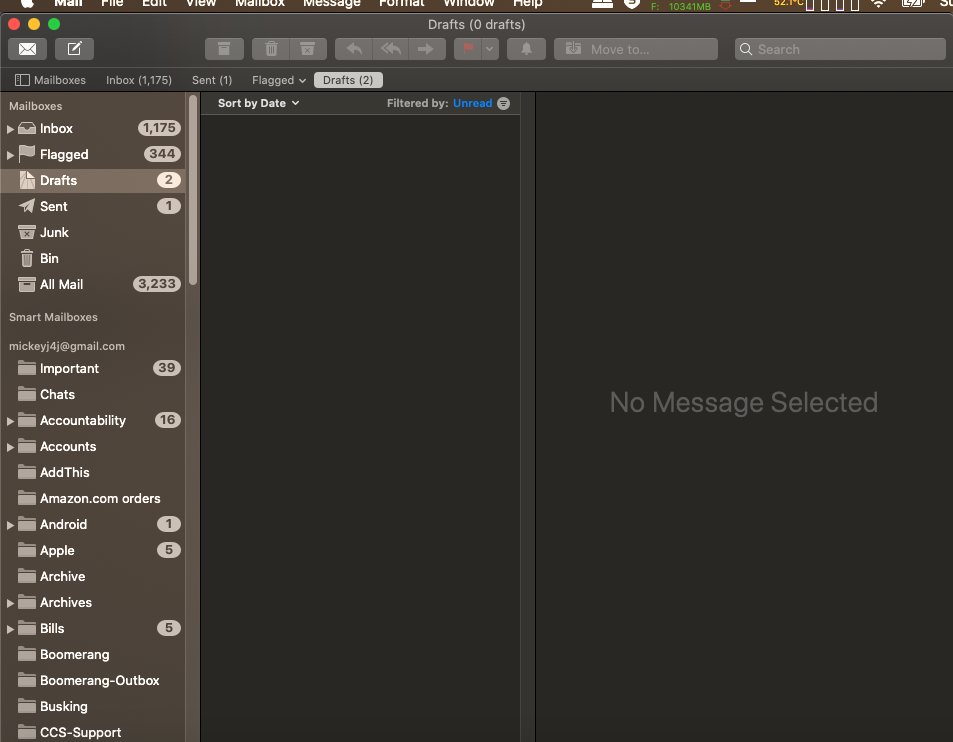The image size is (953, 742).
Task: Open the AddThis folder
Action: tap(93, 472)
